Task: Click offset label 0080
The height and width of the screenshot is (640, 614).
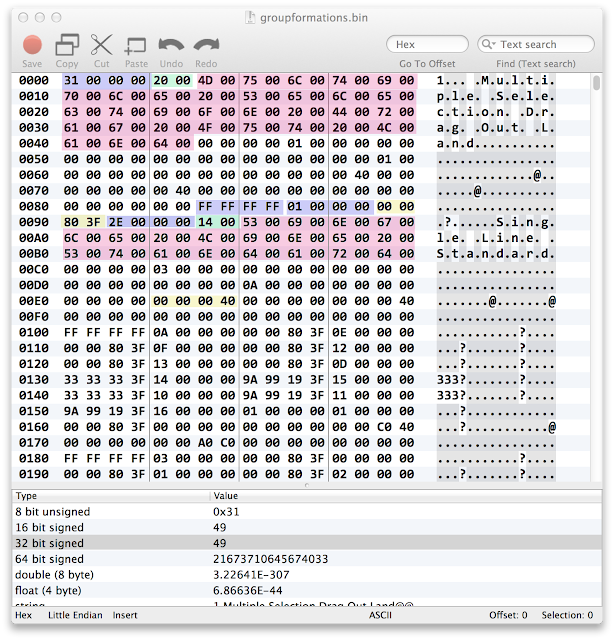Action: [33, 207]
